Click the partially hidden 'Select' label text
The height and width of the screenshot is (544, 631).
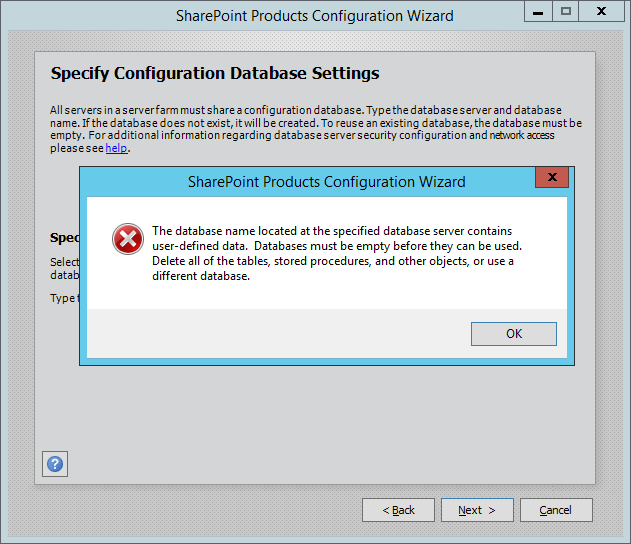click(x=64, y=262)
